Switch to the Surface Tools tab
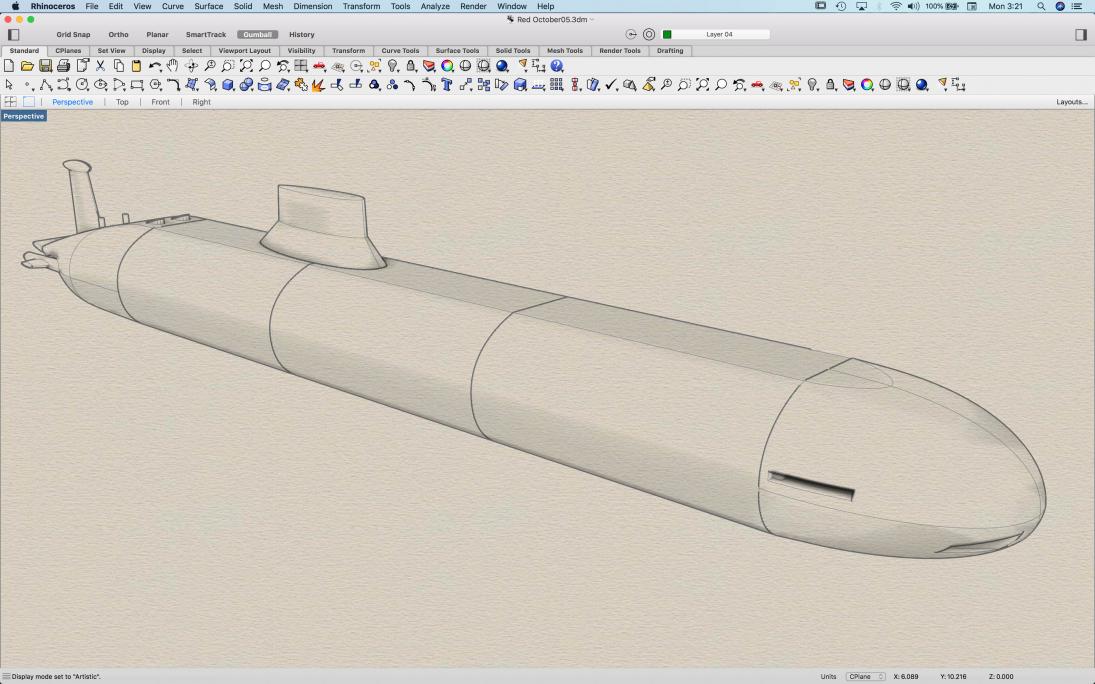Screen dimensions: 1095x684 [456, 50]
